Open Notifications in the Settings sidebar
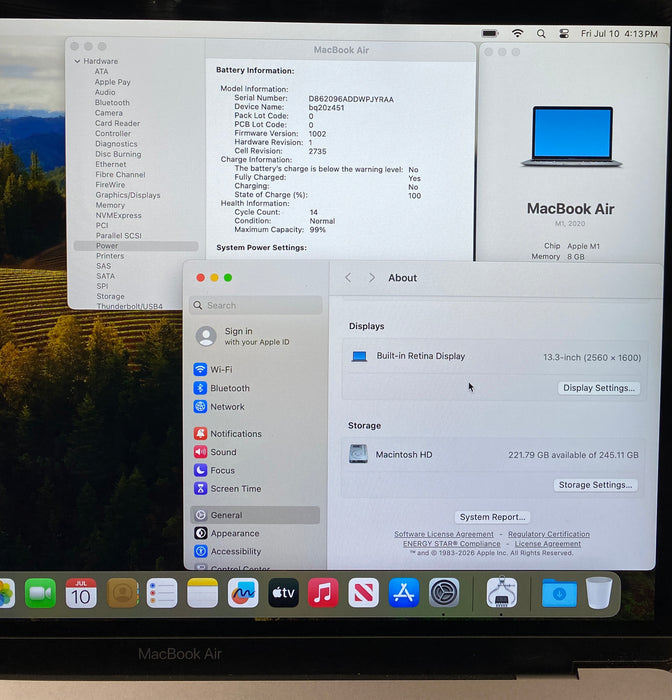This screenshot has height=700, width=672. point(255,433)
